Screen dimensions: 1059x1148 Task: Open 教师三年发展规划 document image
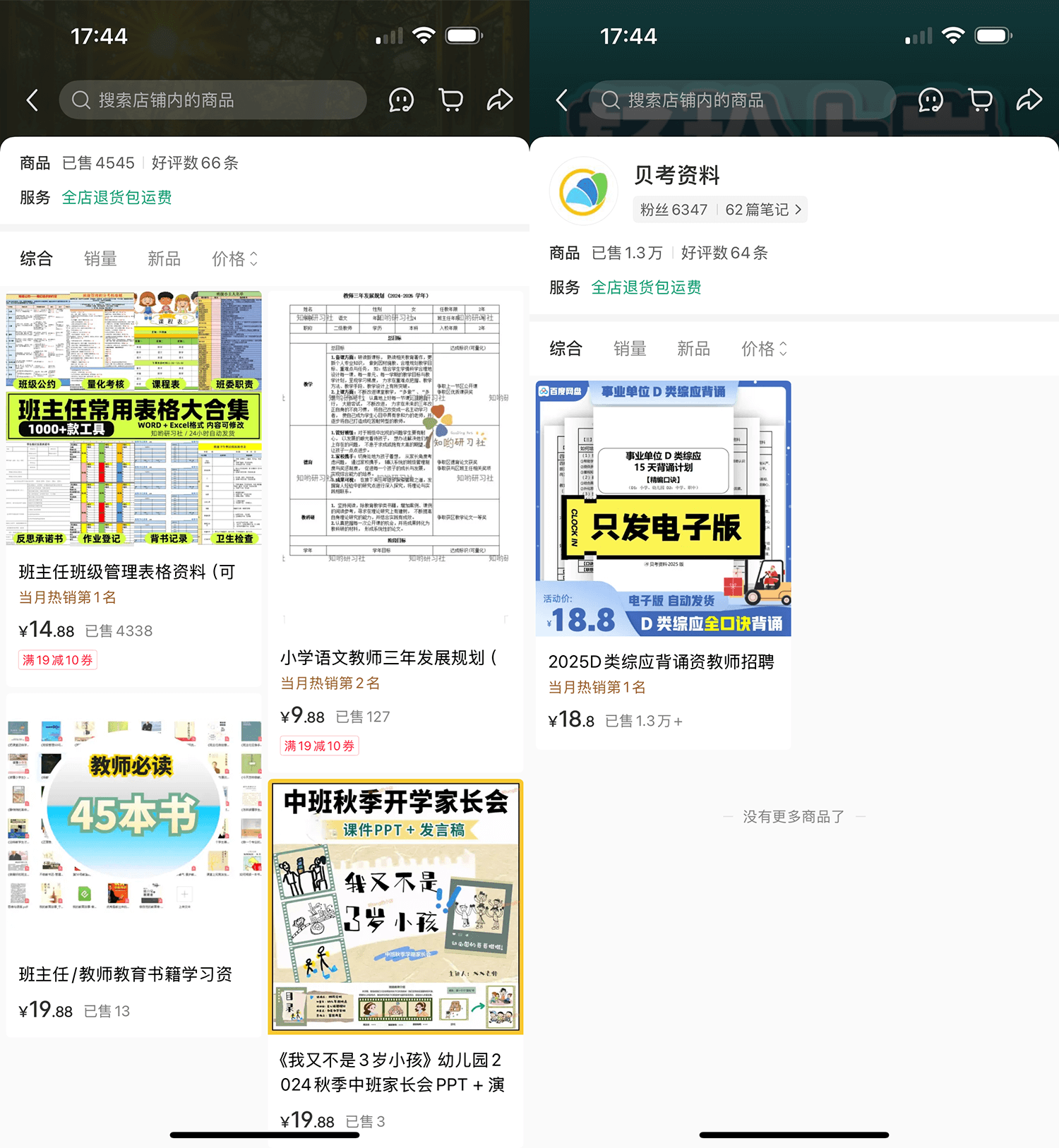[395, 461]
